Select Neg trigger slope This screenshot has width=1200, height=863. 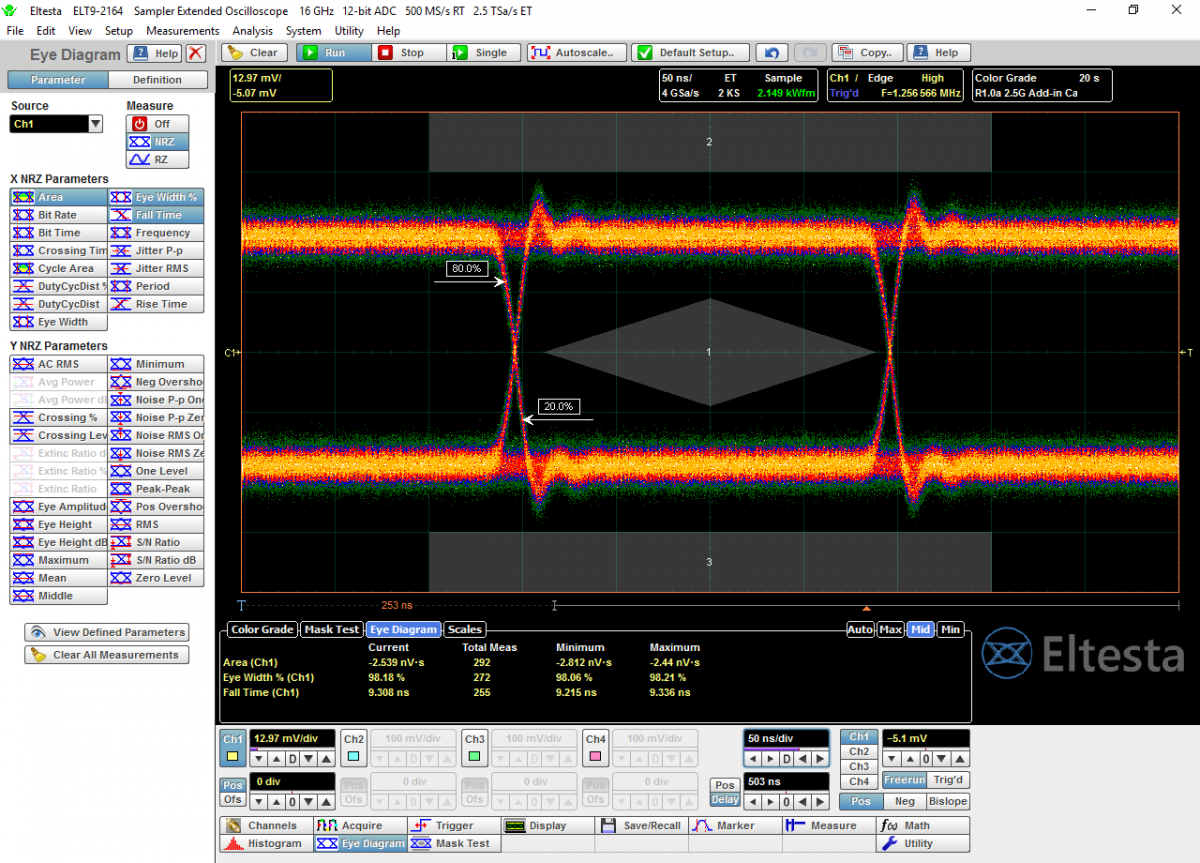903,801
